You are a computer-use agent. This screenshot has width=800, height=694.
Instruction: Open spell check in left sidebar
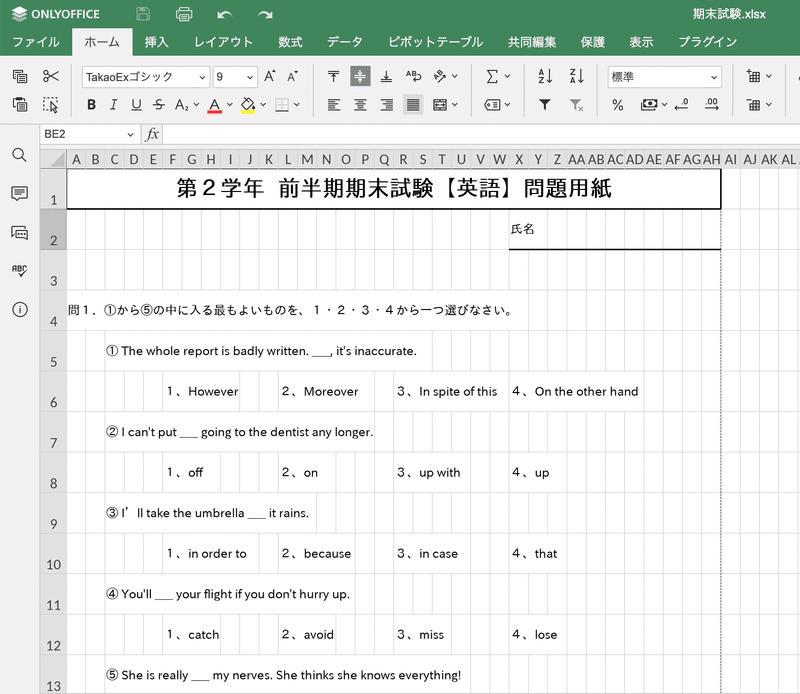pyautogui.click(x=19, y=270)
